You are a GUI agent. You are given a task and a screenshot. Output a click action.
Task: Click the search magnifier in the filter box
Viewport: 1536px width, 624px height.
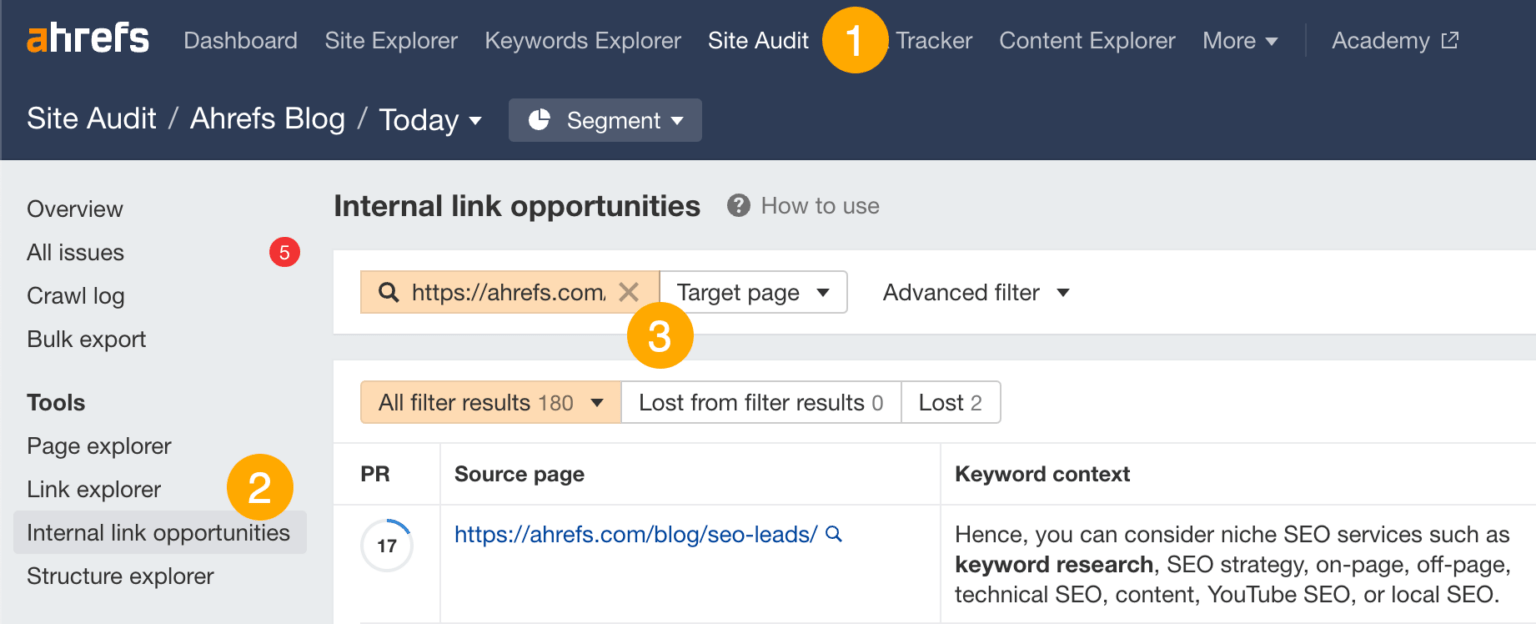click(390, 292)
